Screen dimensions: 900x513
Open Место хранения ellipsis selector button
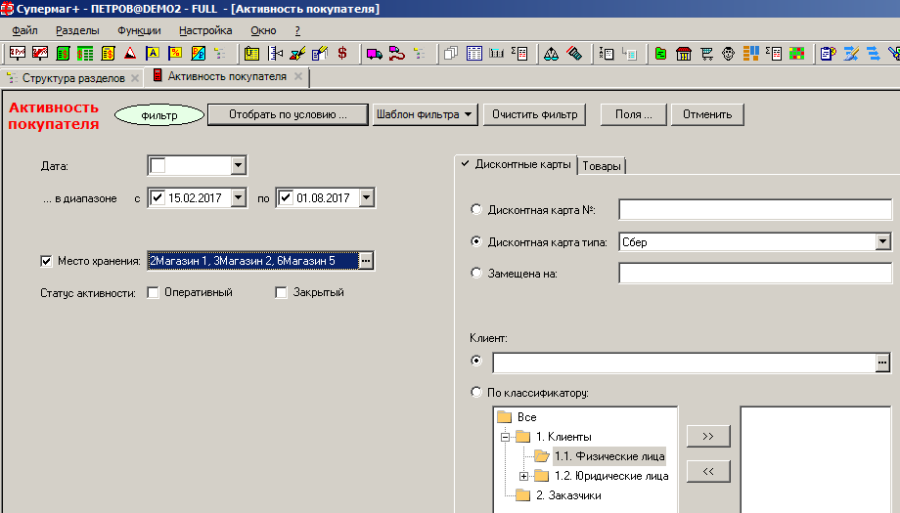pyautogui.click(x=366, y=261)
